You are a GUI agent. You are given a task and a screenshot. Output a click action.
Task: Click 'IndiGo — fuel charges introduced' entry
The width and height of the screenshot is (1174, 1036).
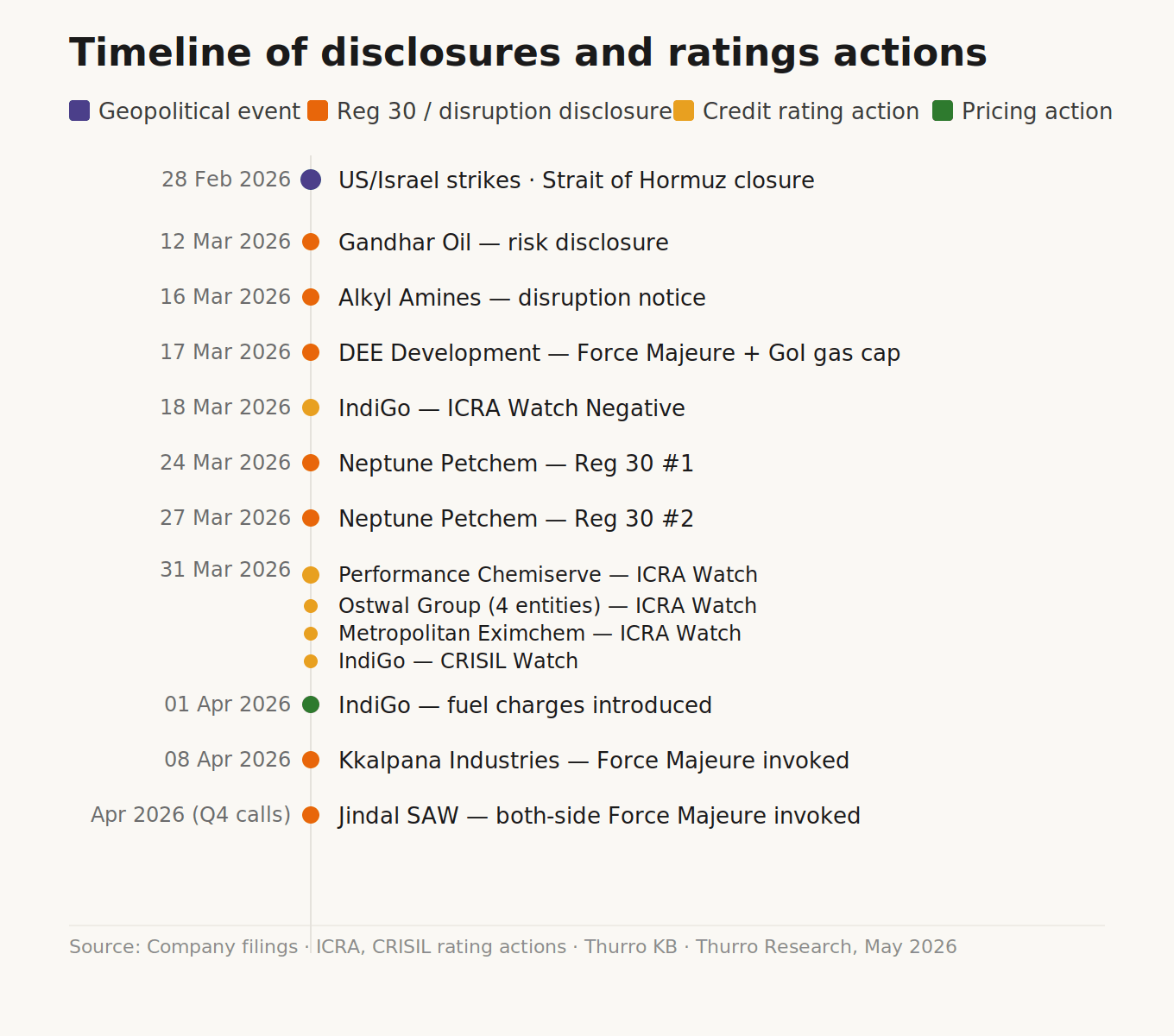click(525, 705)
